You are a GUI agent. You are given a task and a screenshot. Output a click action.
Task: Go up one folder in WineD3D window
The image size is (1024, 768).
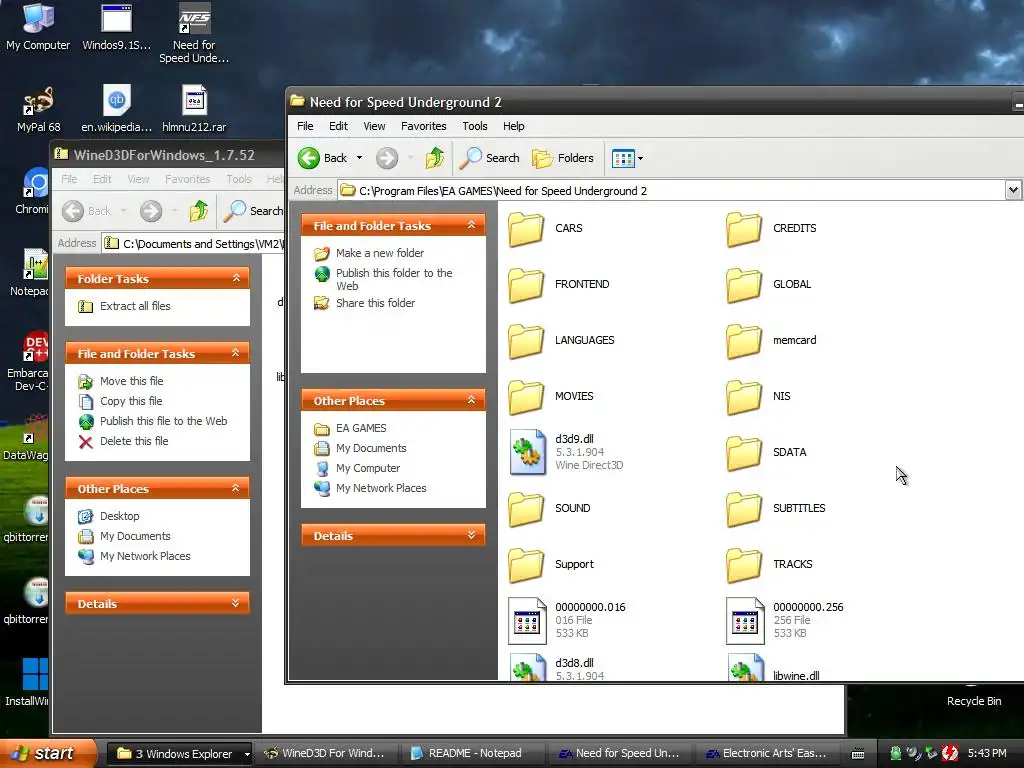click(199, 211)
